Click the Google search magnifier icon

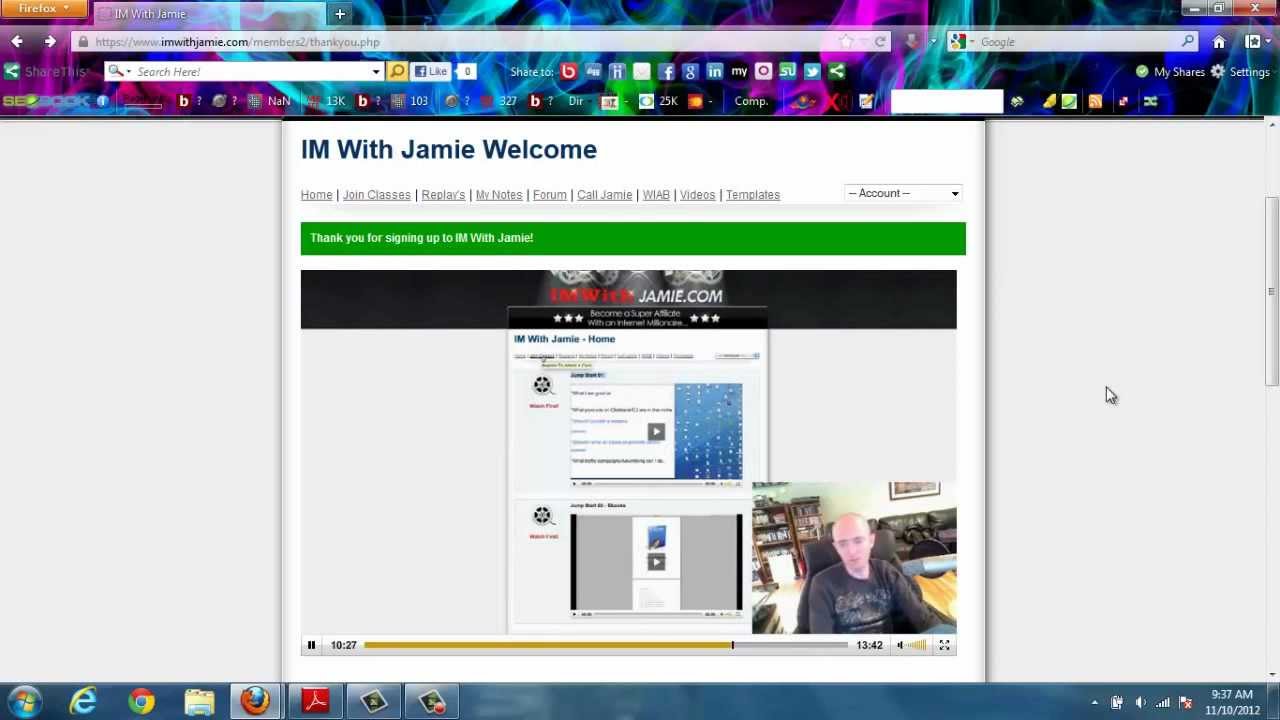click(1187, 42)
